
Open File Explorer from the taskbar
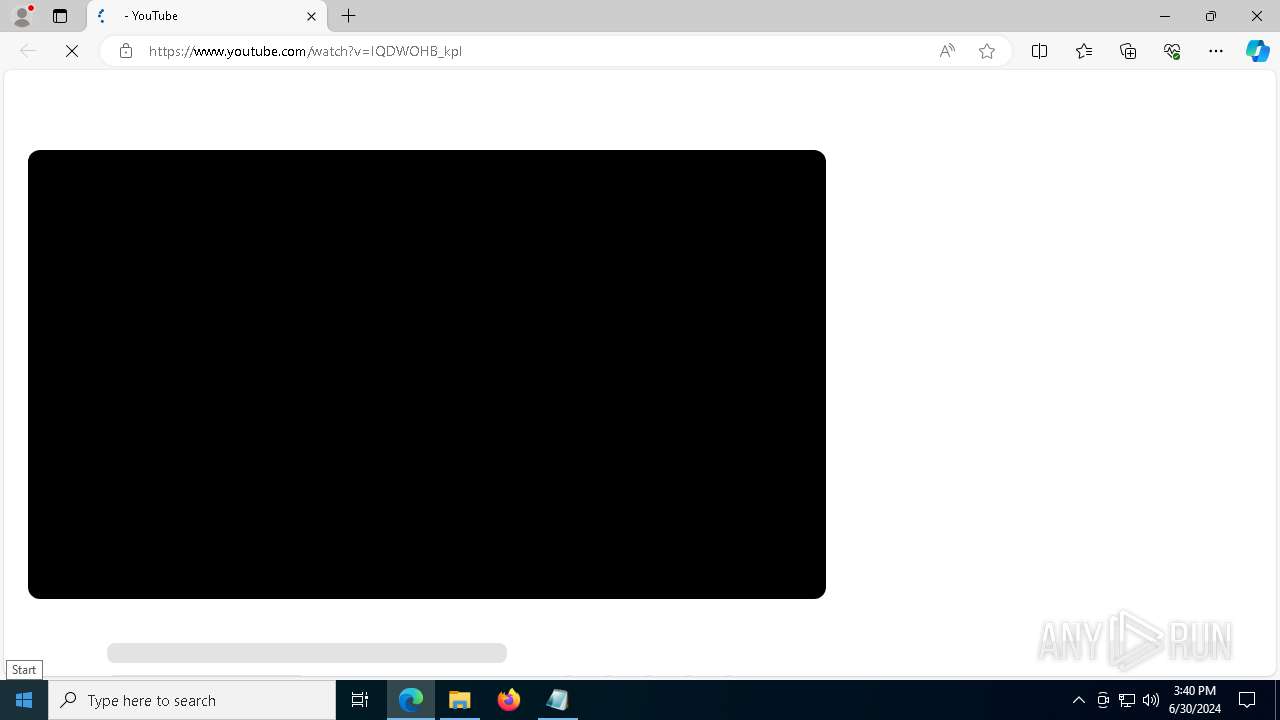coord(460,700)
